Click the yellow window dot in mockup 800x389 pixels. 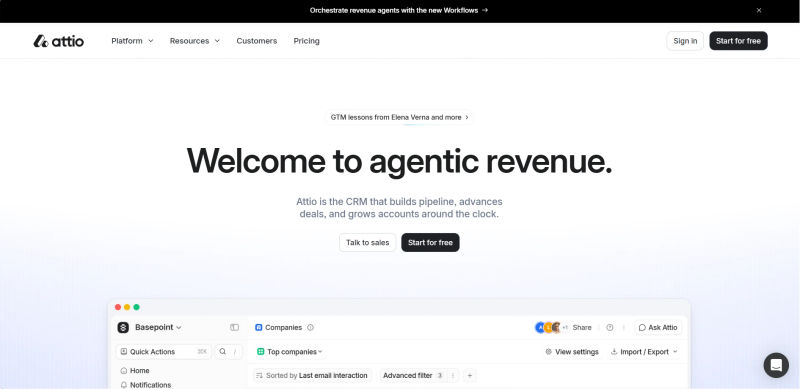(127, 307)
